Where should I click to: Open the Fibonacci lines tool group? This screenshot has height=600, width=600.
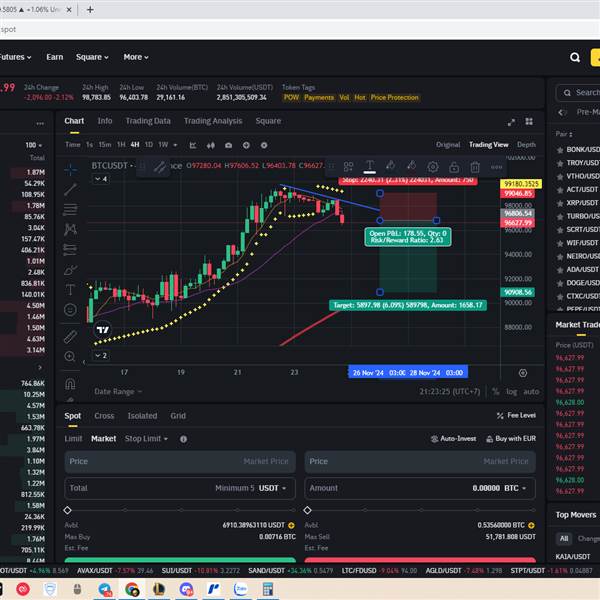70,209
